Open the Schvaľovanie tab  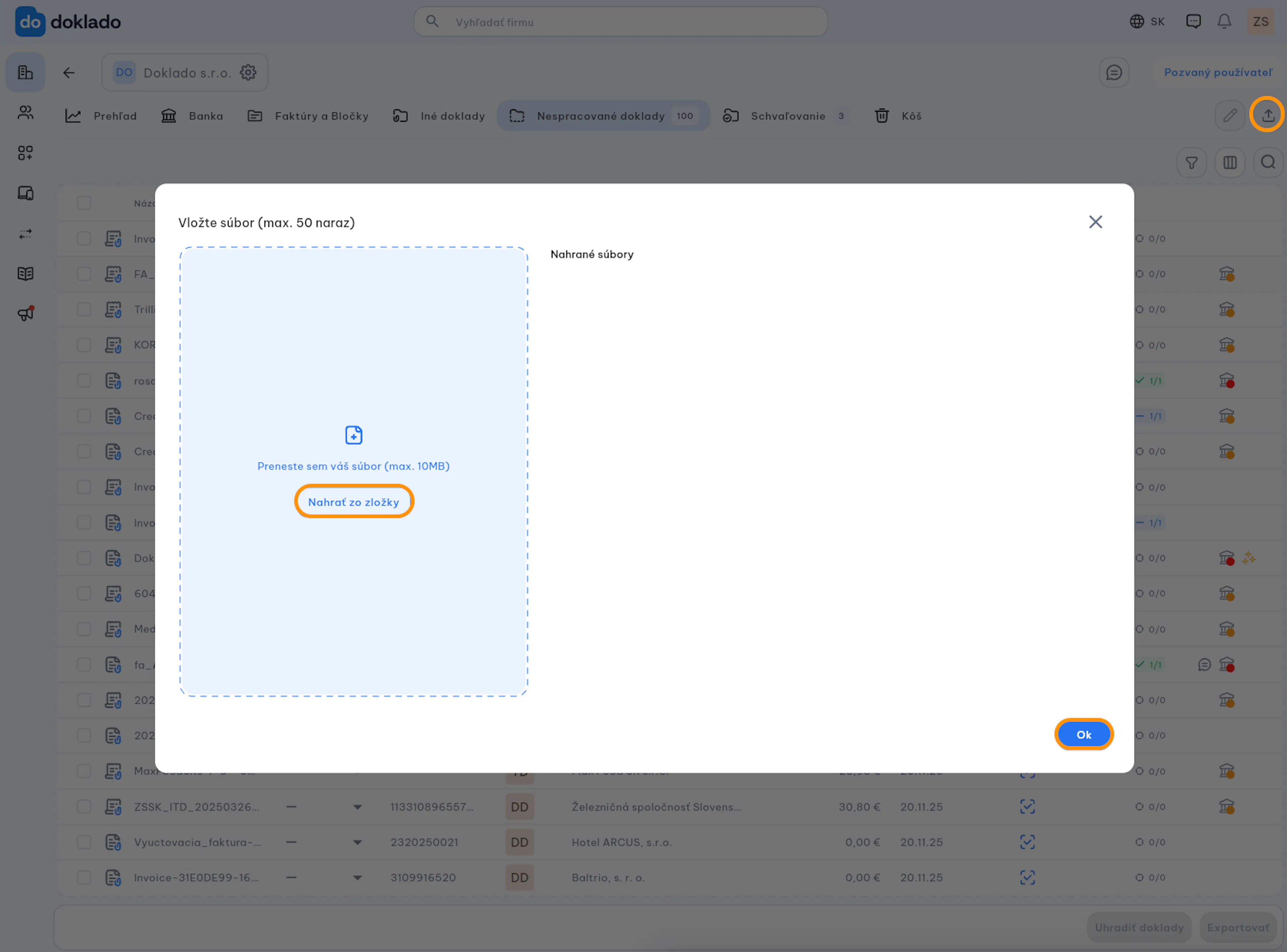(x=786, y=116)
